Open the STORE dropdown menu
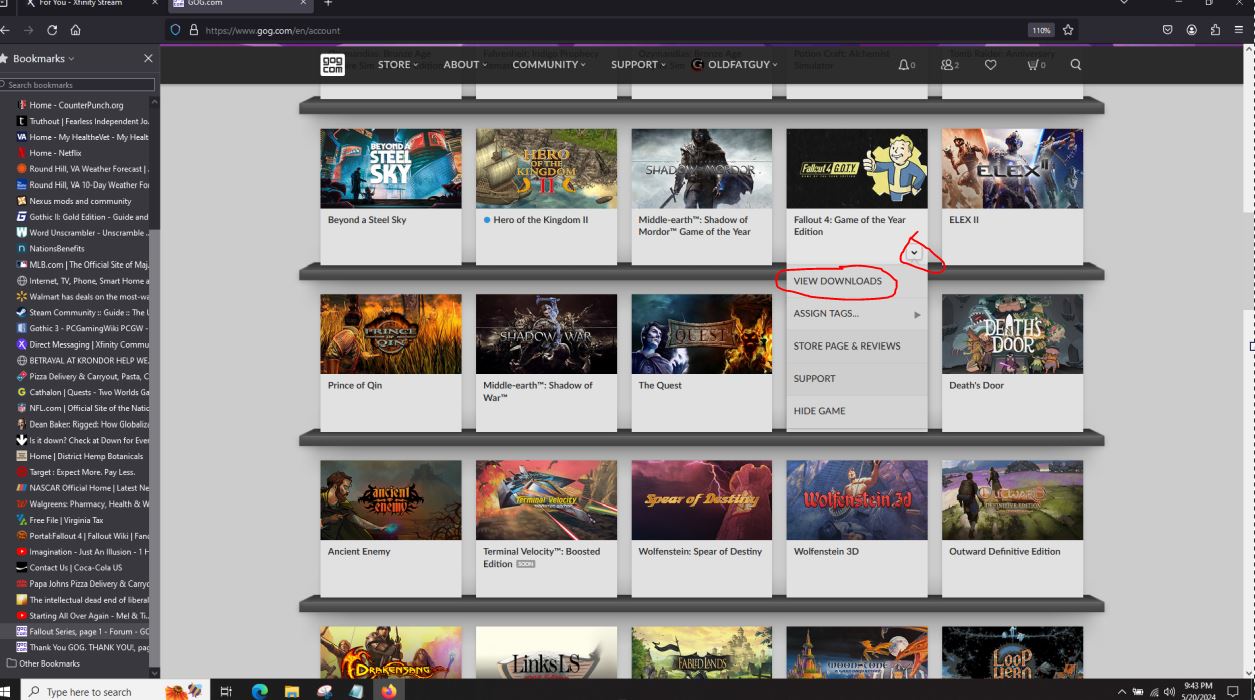 coord(398,65)
